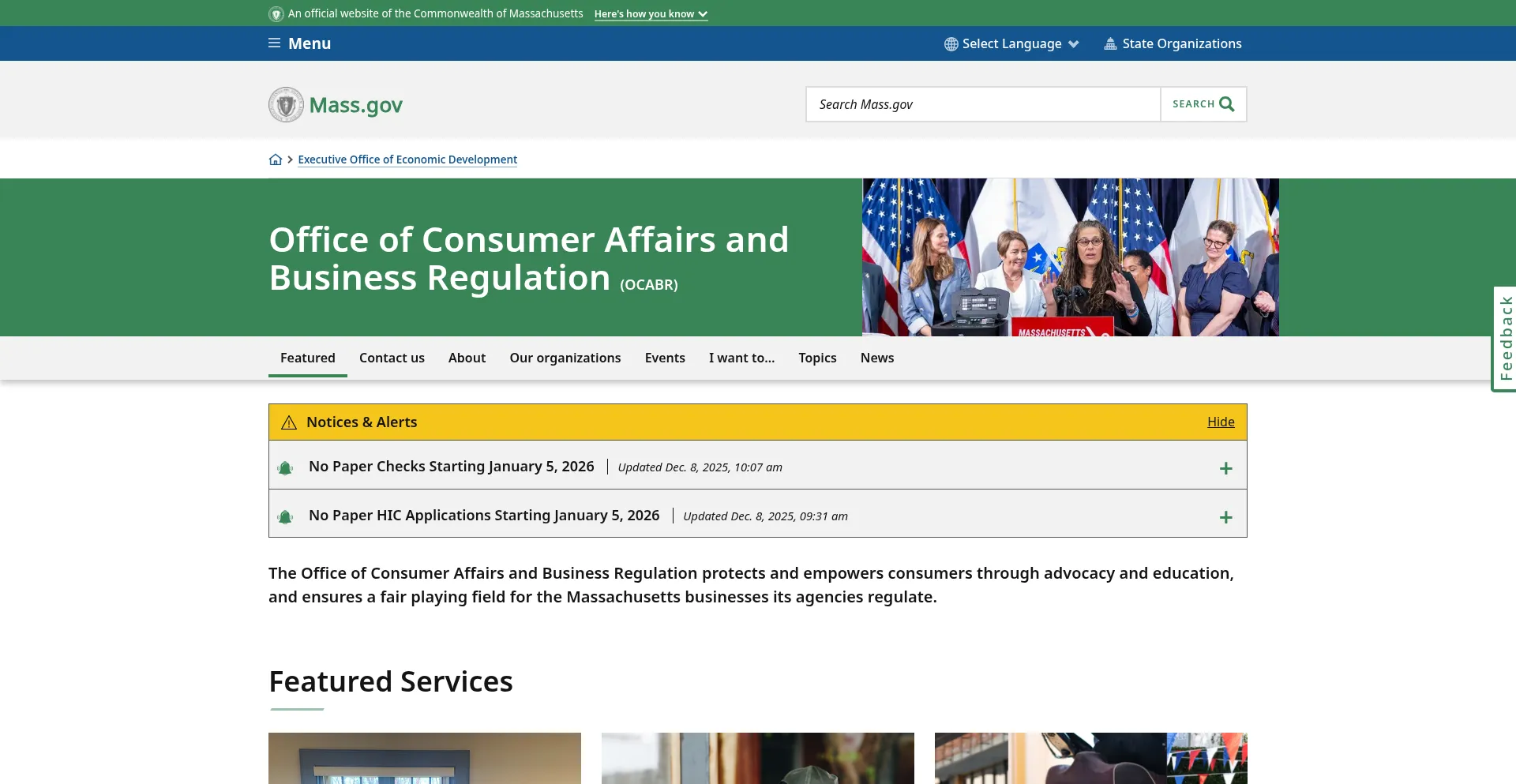Click the Mass.gov state seal logo
This screenshot has width=1516, height=784.
286,104
